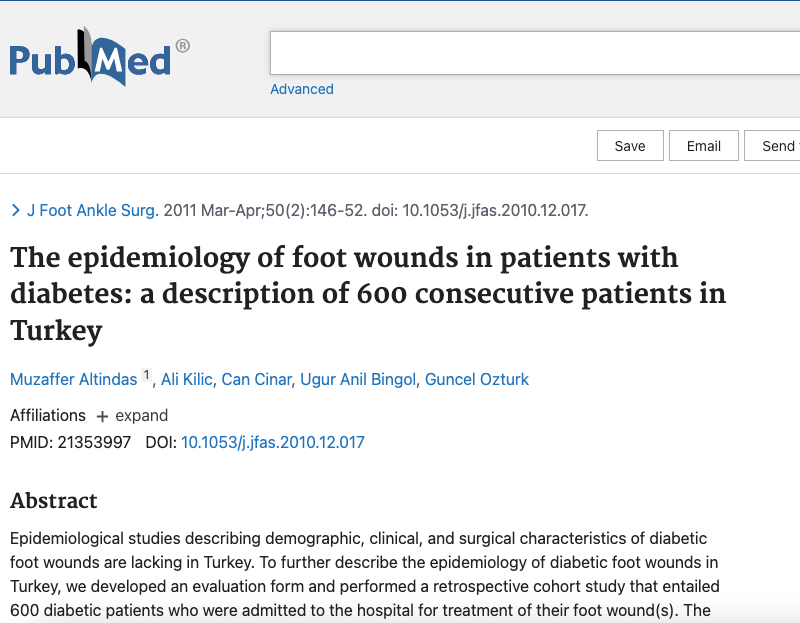
Task: Click the Save button
Action: click(630, 146)
